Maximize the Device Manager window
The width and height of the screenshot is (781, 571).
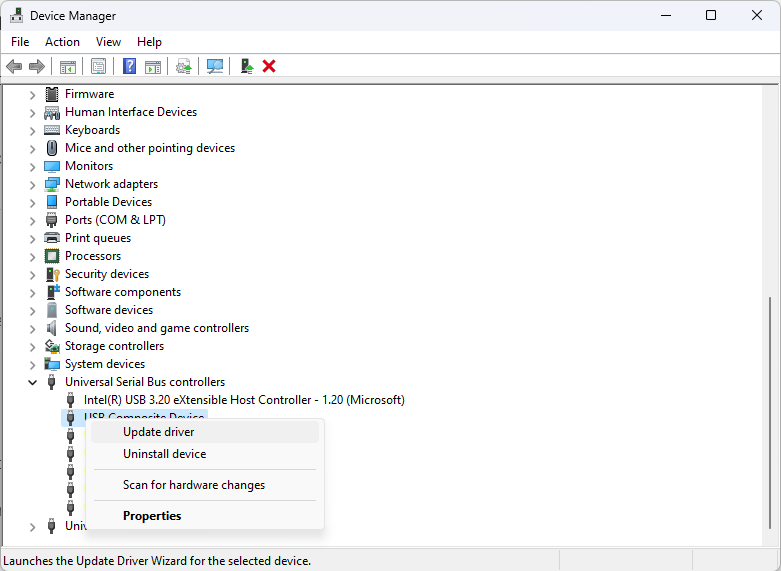tap(711, 15)
